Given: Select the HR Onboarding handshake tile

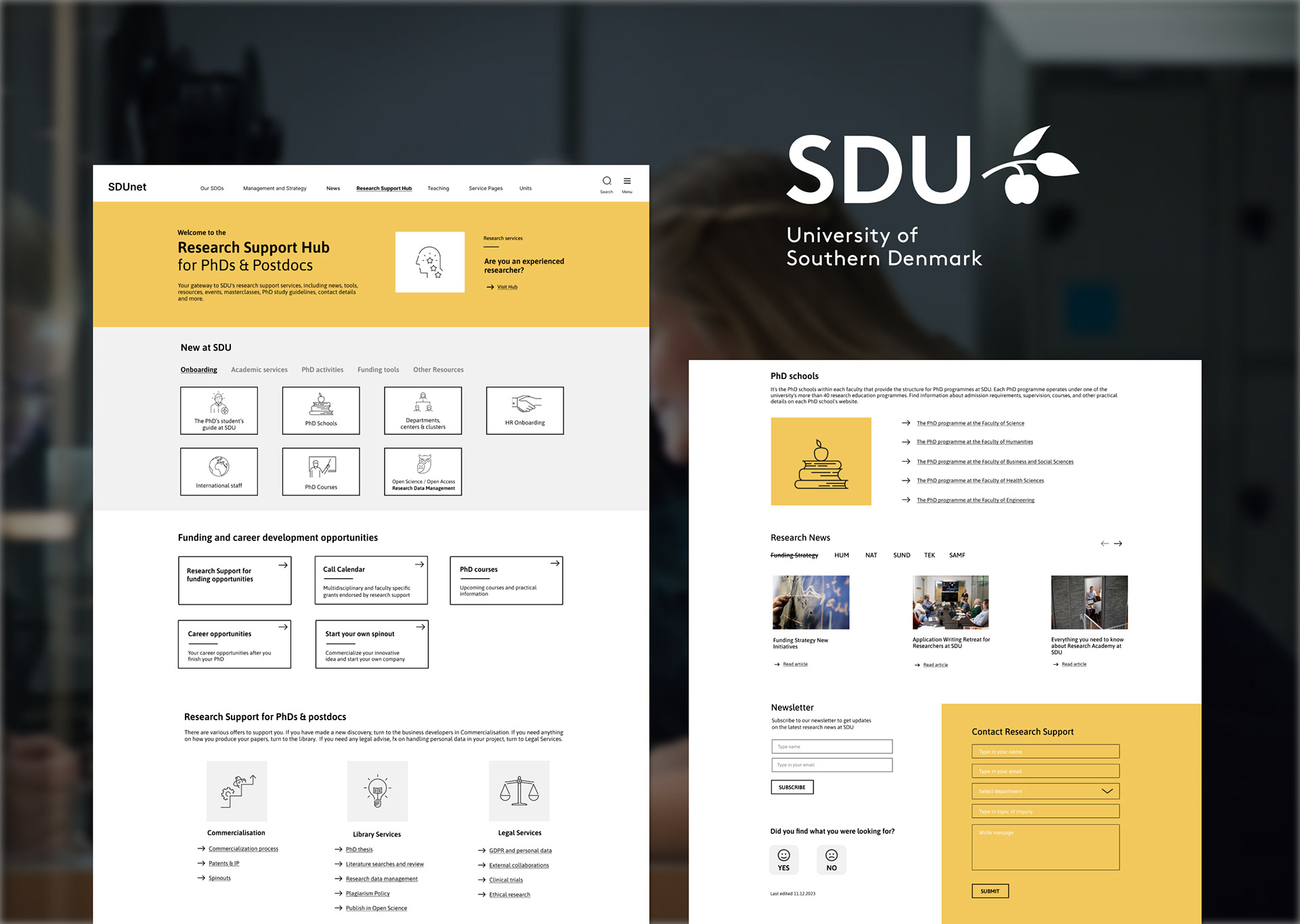Looking at the screenshot, I should tap(525, 410).
